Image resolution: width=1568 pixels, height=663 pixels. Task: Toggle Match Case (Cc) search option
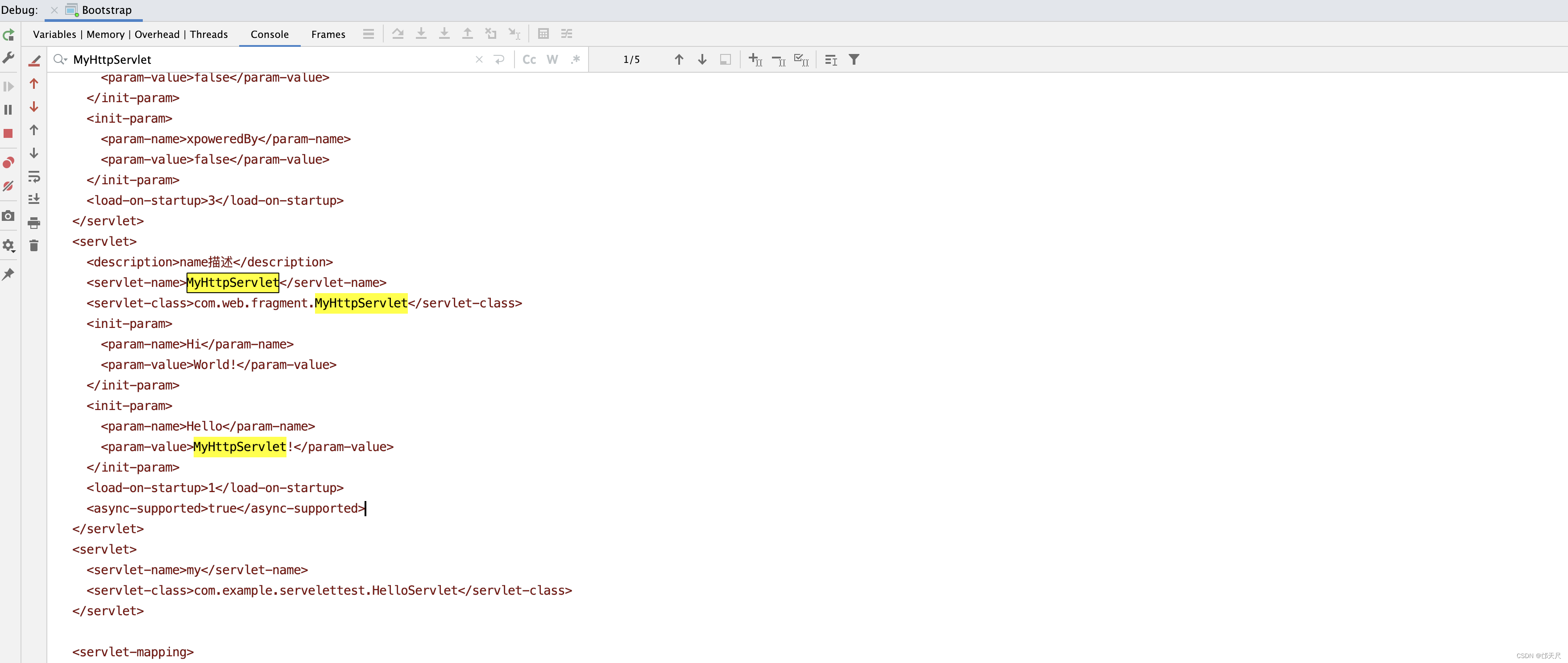tap(529, 60)
